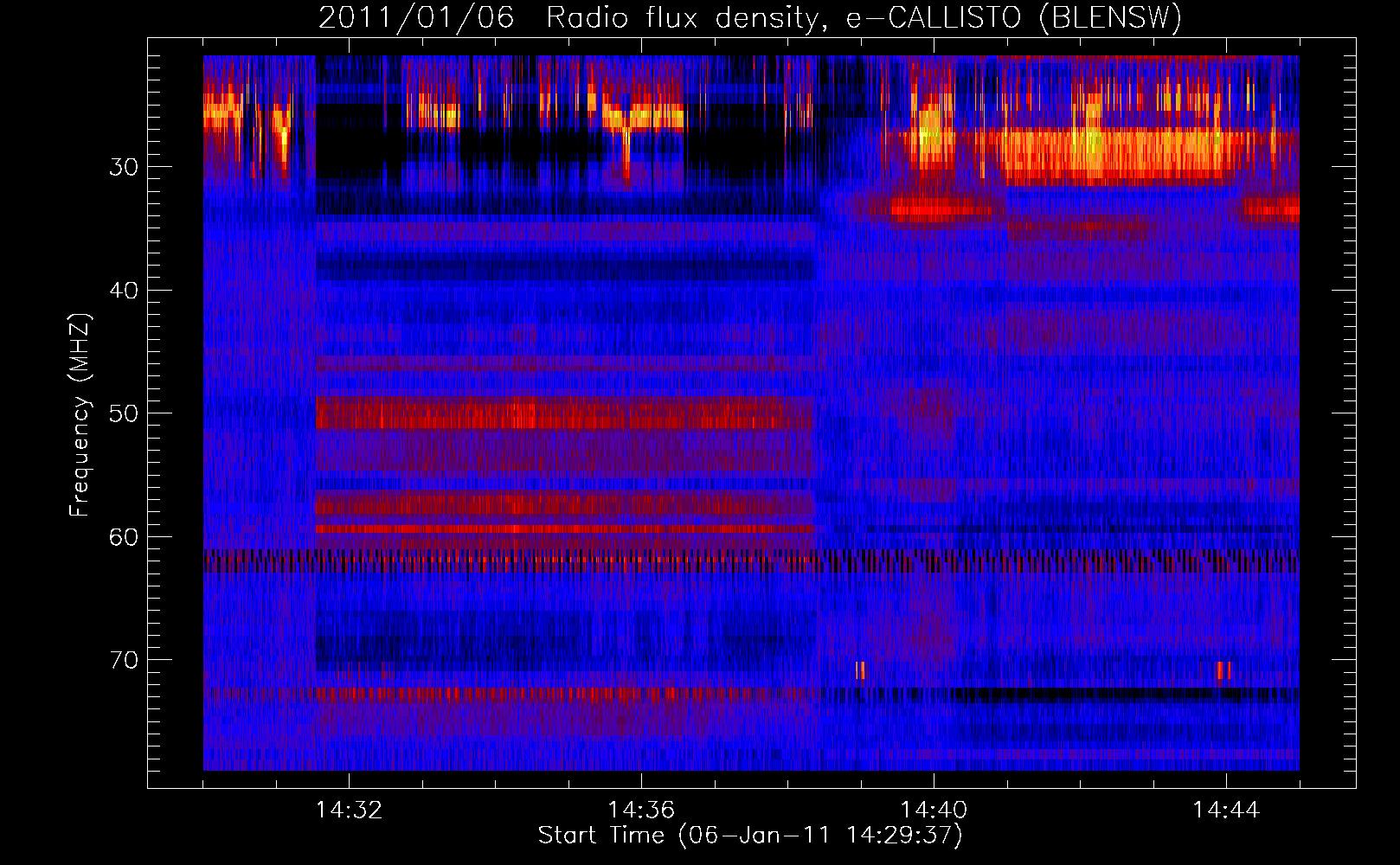The width and height of the screenshot is (1400, 865).
Task: Click the 14:32 time tick label
Action: [349, 810]
